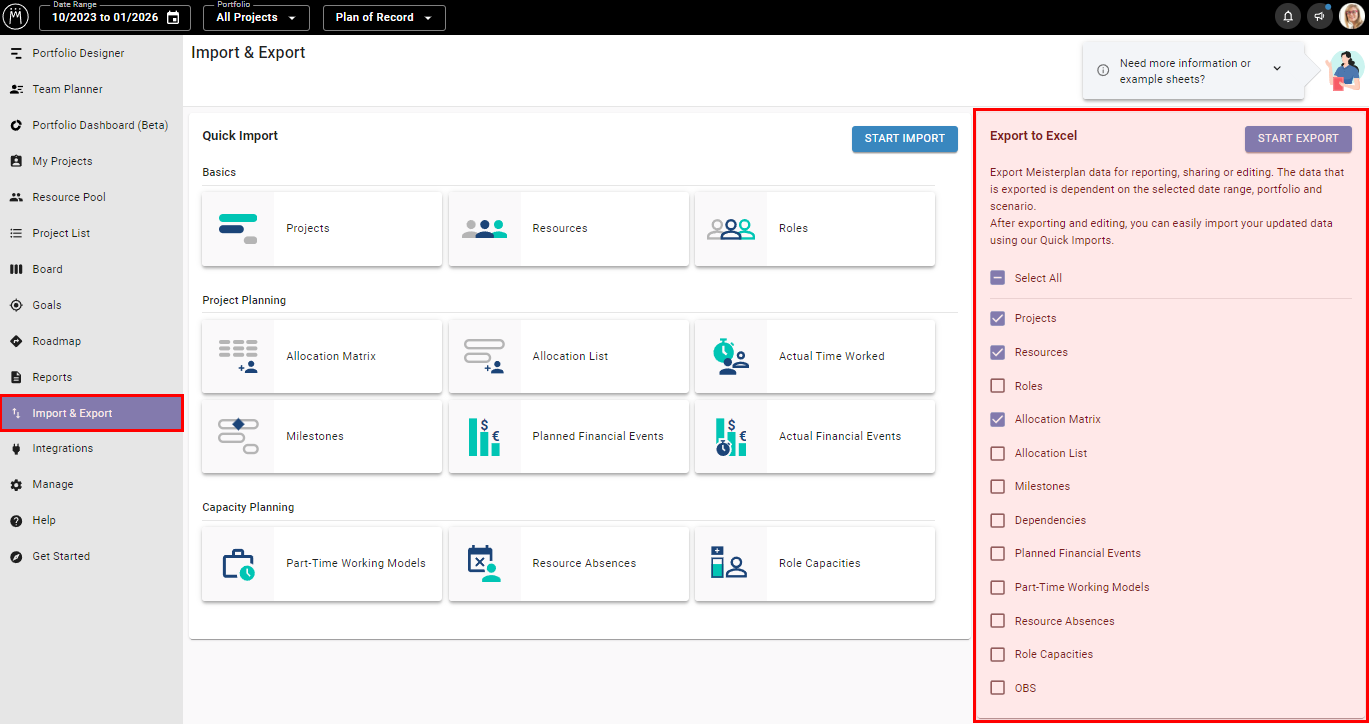
Task: Open the Allocation List quick import card
Action: tap(568, 356)
